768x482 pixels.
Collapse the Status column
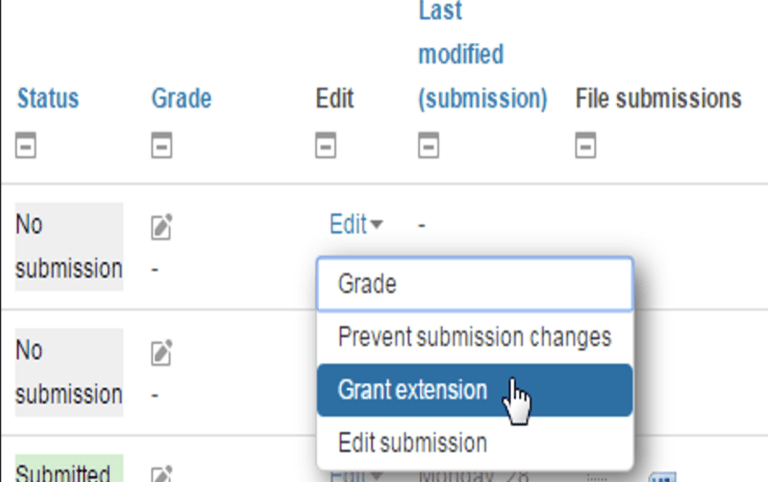26,148
